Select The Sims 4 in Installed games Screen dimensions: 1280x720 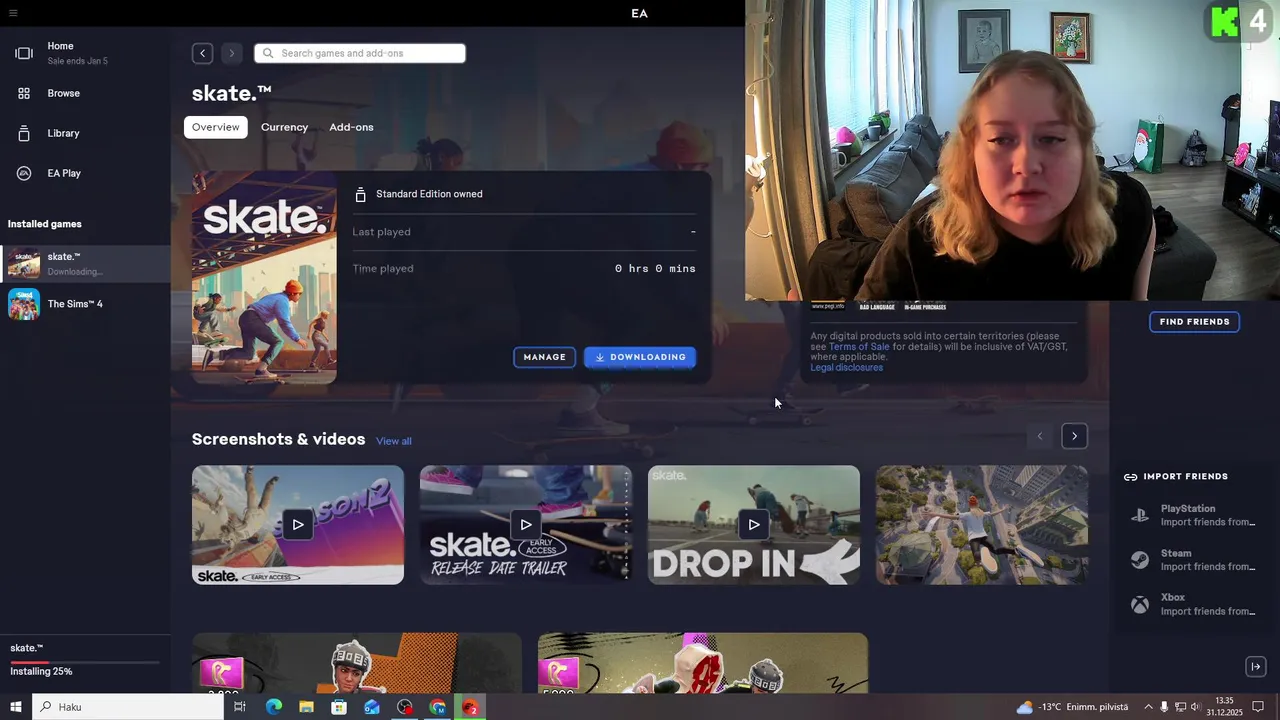[85, 304]
